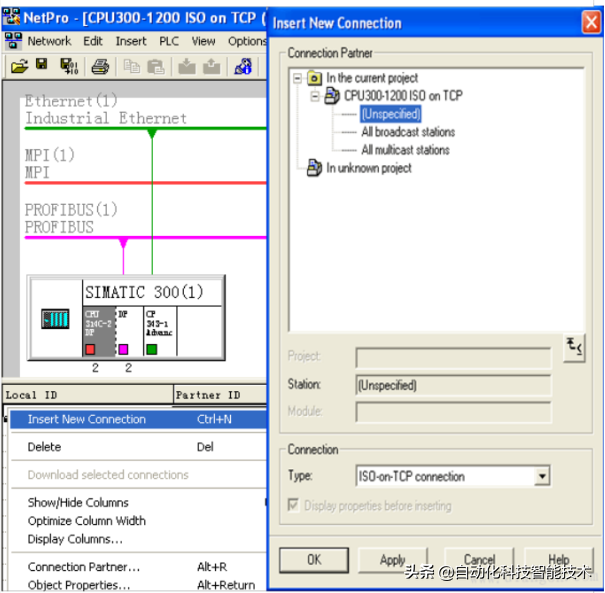Select In unknown project tree entry
The height and width of the screenshot is (593, 605).
click(368, 168)
